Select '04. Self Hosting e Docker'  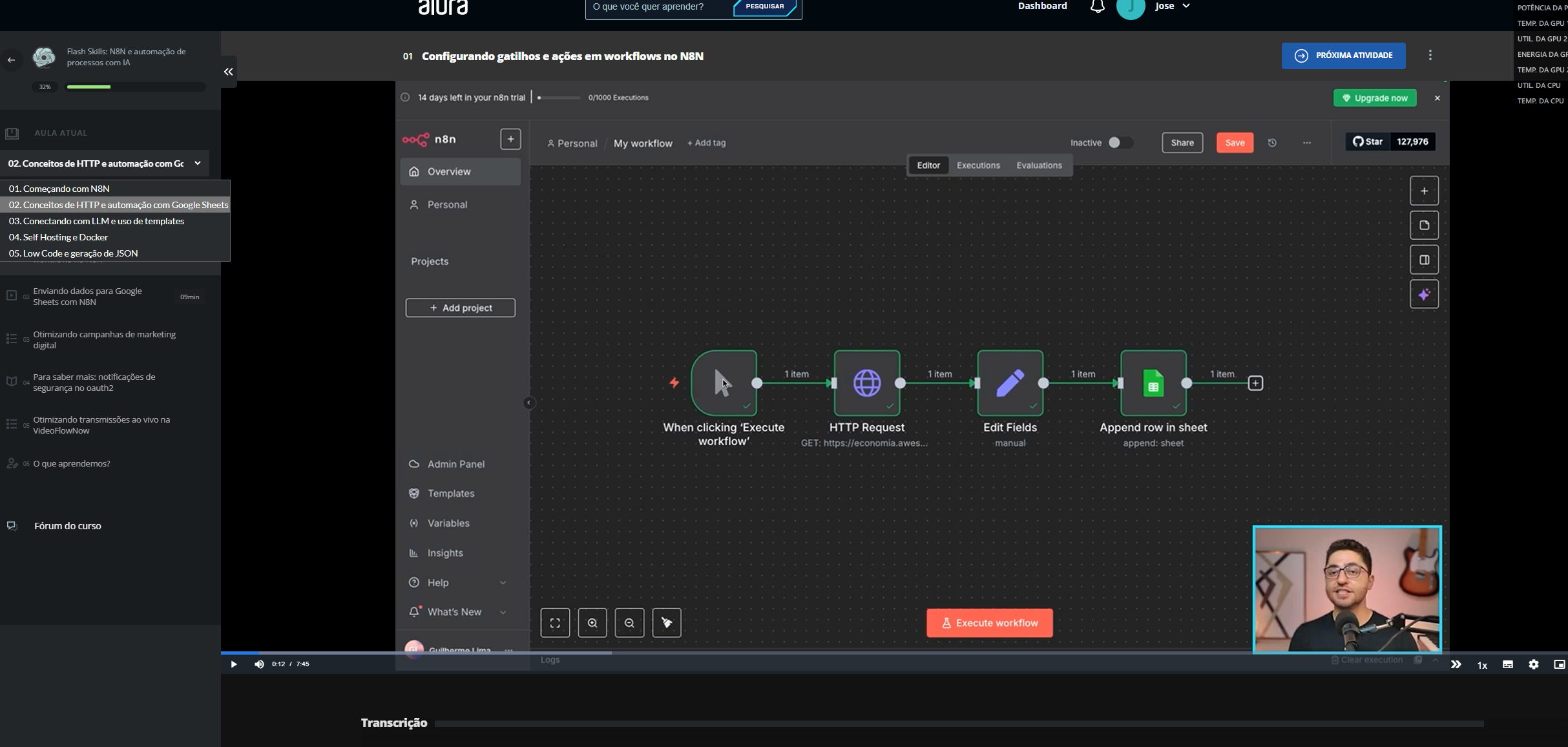coord(115,237)
